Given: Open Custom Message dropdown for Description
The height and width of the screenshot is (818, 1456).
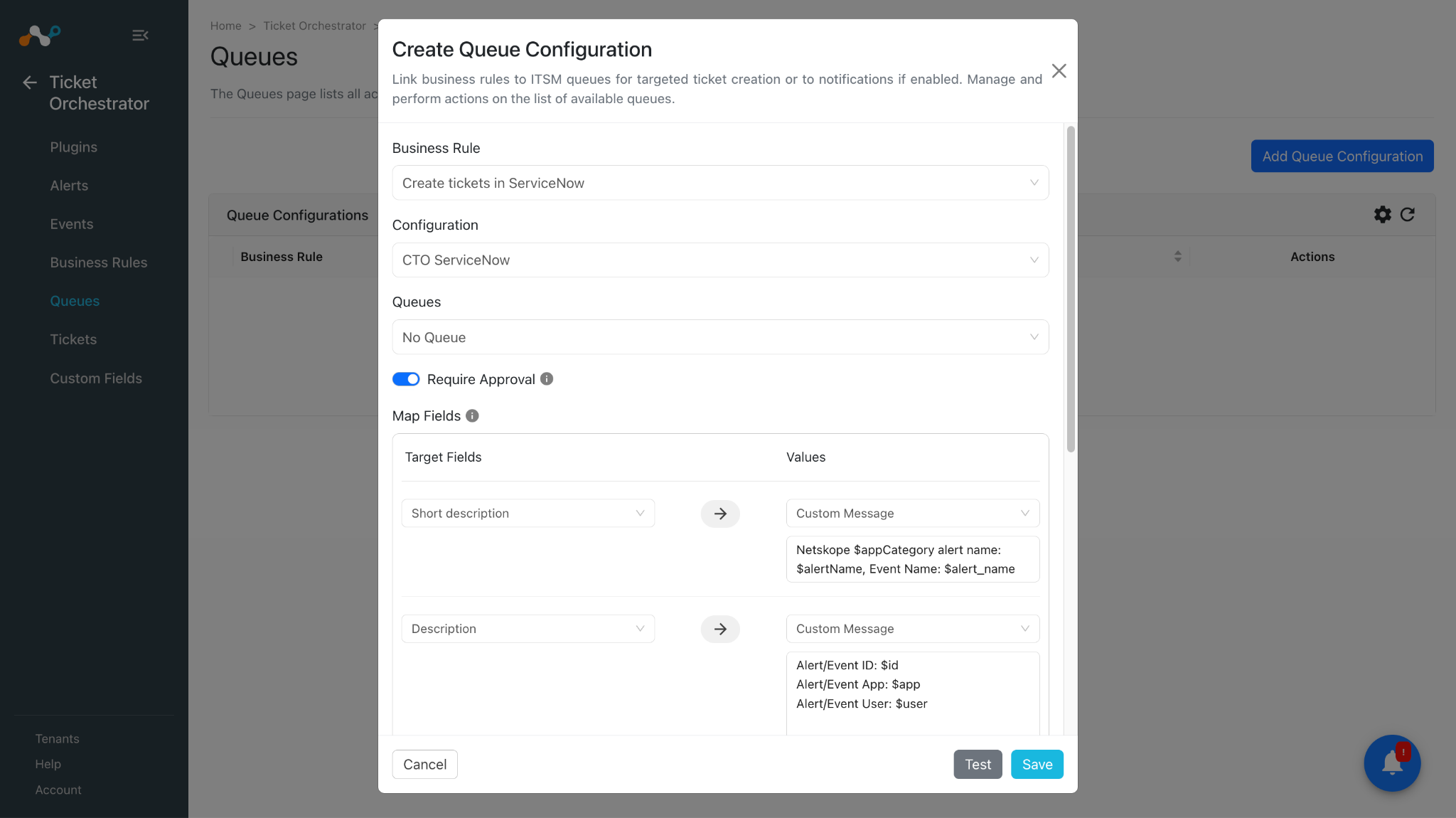Looking at the screenshot, I should [913, 629].
